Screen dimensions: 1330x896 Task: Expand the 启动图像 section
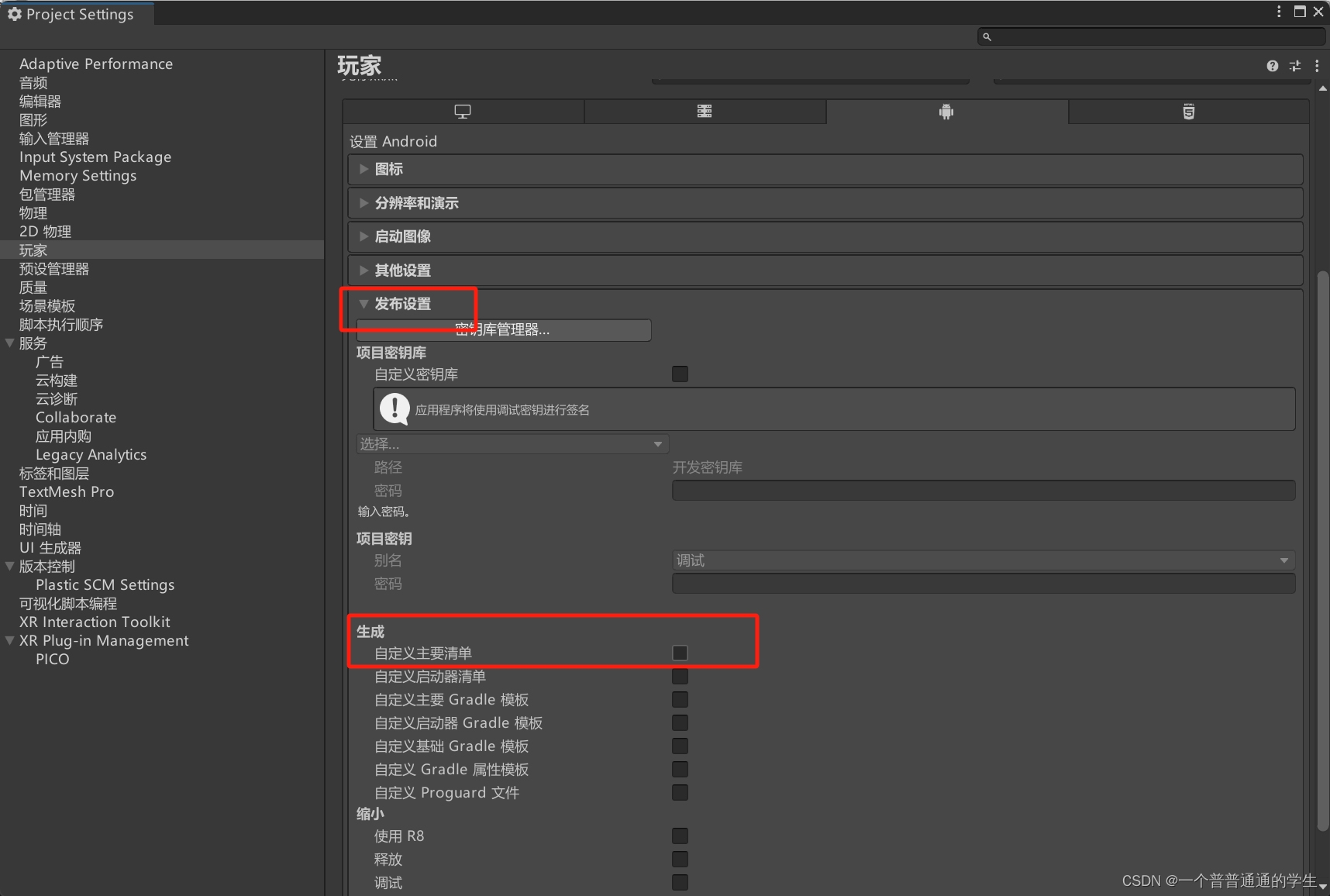(x=825, y=236)
